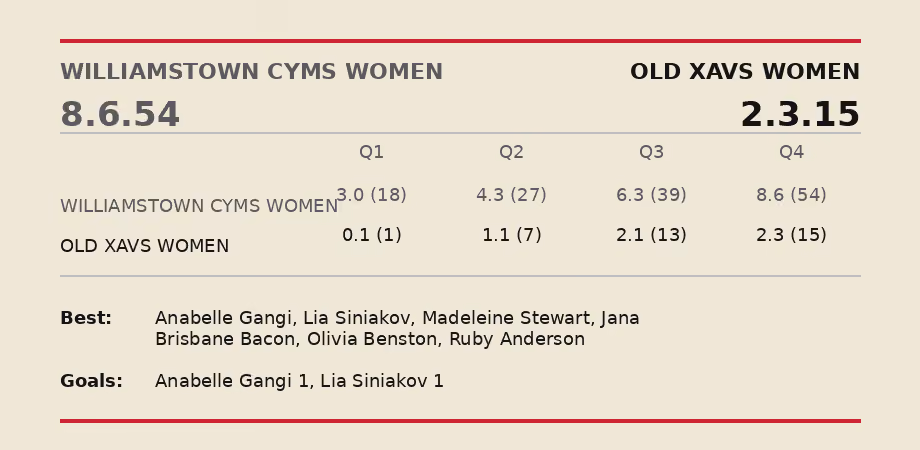Click Williamstown Q2 score 4.3 (27)

(x=511, y=195)
